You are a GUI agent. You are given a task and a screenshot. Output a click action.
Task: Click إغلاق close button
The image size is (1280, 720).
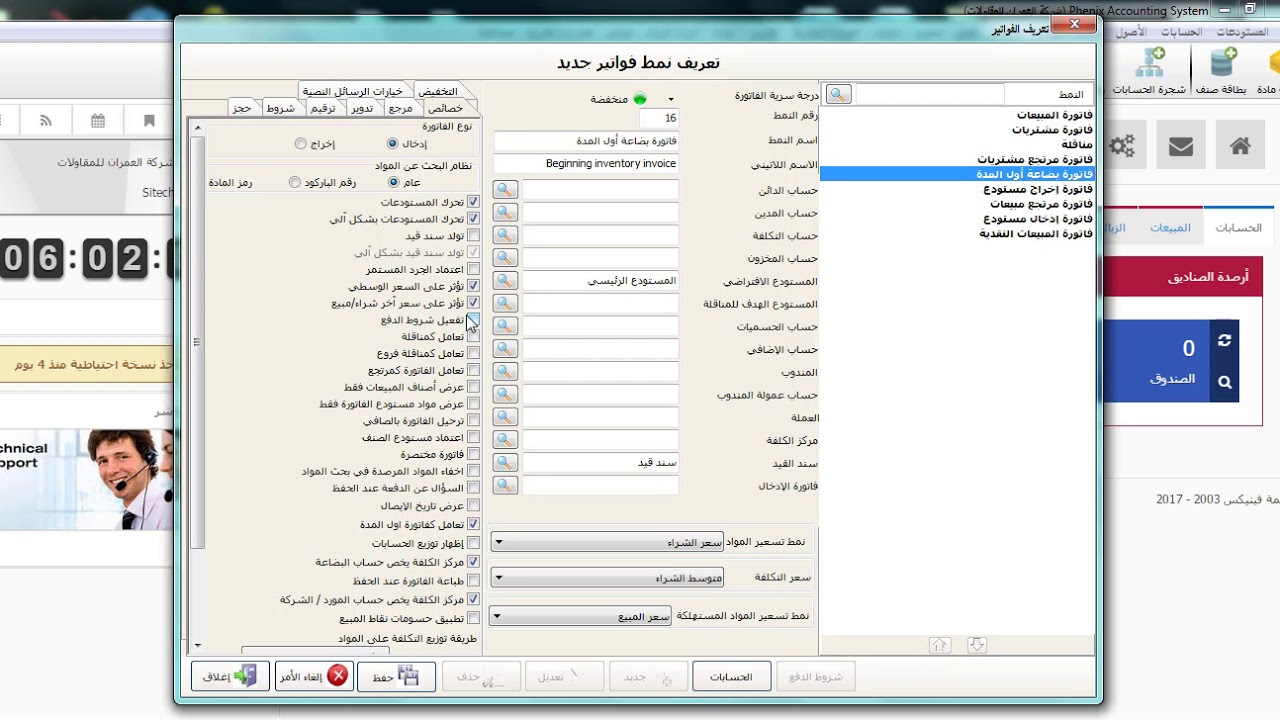coord(230,676)
